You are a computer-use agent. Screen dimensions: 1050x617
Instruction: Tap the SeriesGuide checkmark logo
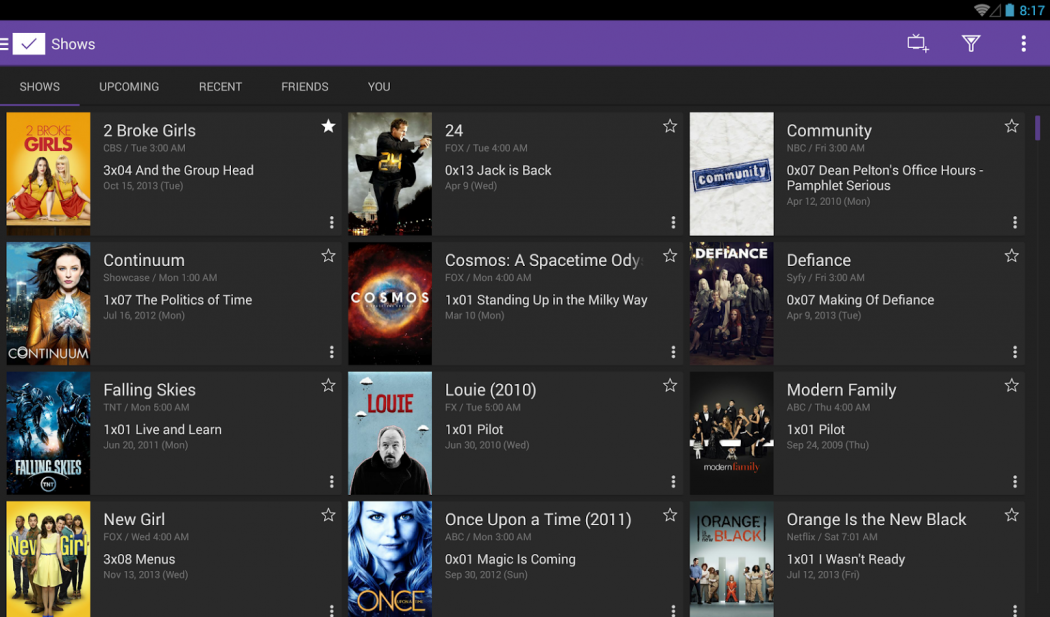29,44
